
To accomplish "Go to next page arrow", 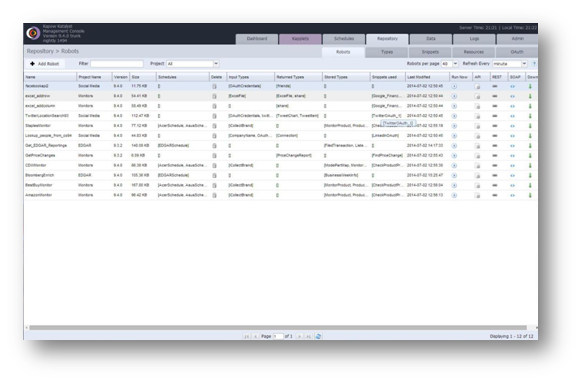I will pos(299,336).
